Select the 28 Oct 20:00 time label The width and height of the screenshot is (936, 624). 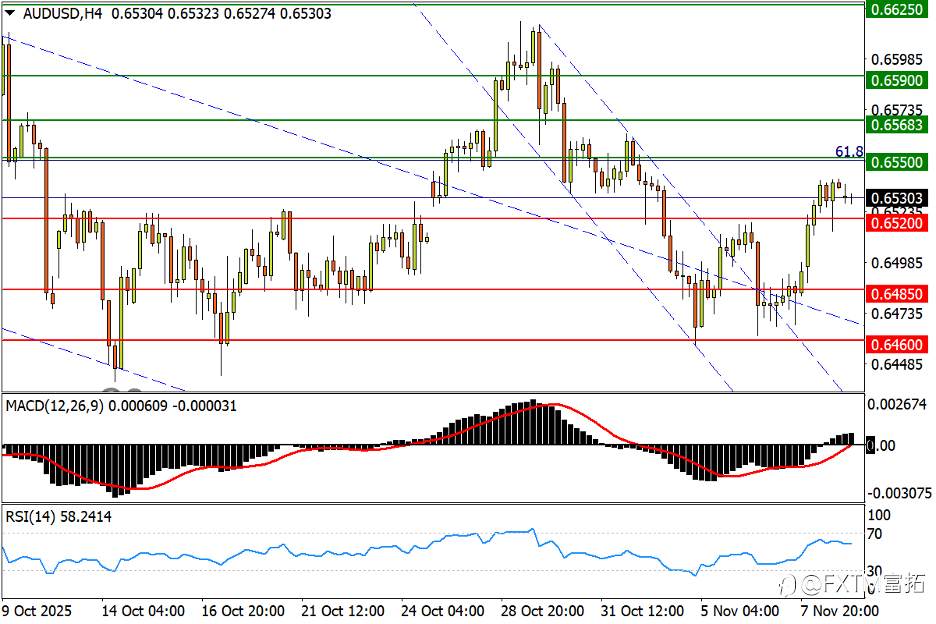542,611
